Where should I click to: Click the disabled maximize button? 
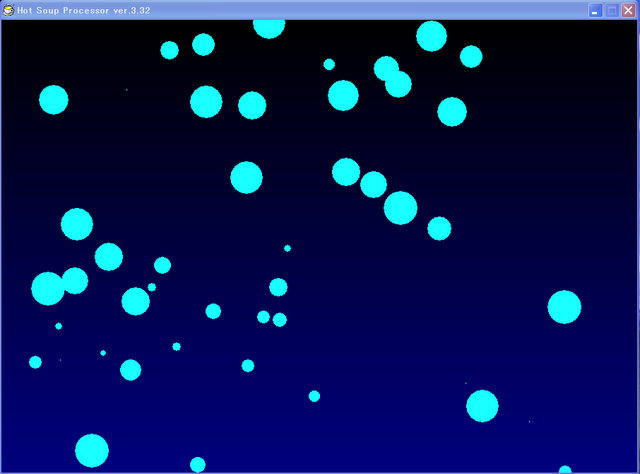pos(611,11)
